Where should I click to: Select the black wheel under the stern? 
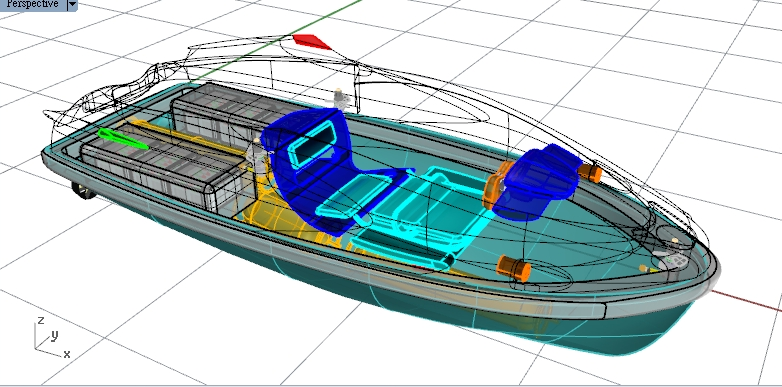click(84, 191)
